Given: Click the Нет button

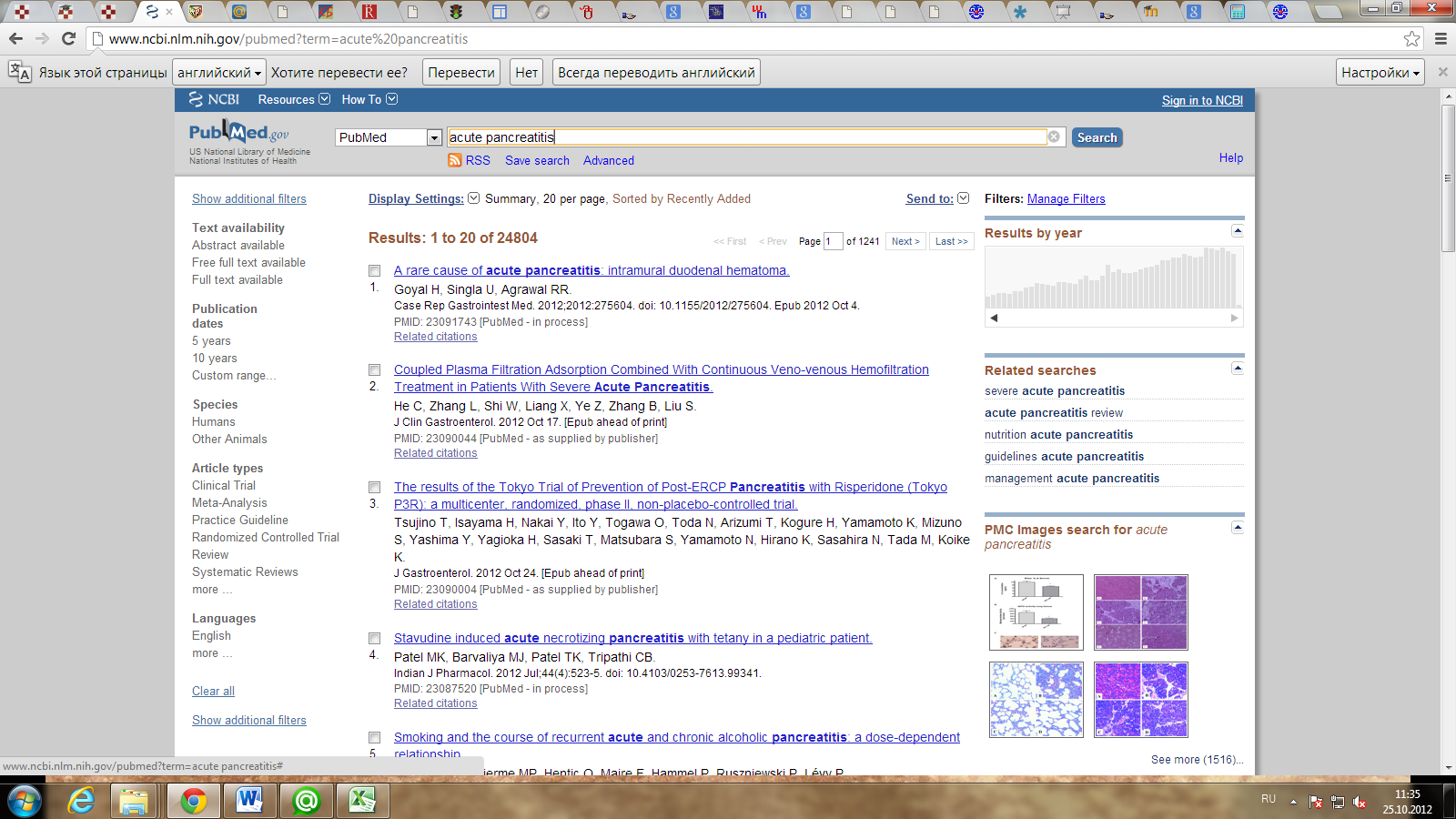Looking at the screenshot, I should click(526, 72).
